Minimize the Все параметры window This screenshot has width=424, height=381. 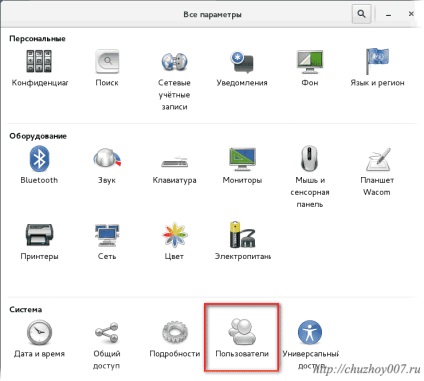pos(388,15)
